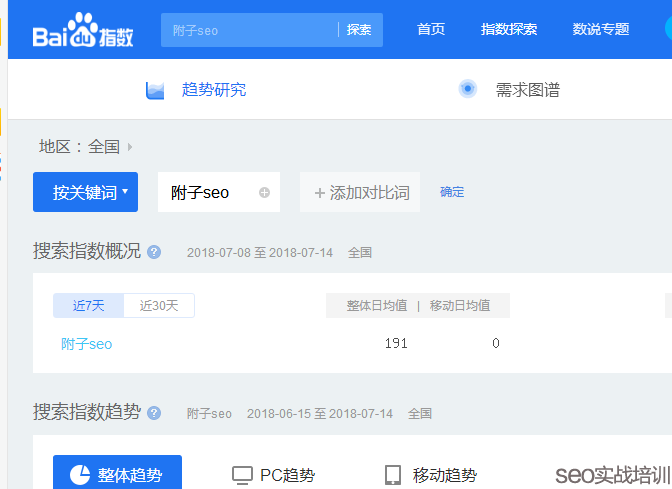Select the 近7天 range tab

pos(89,306)
